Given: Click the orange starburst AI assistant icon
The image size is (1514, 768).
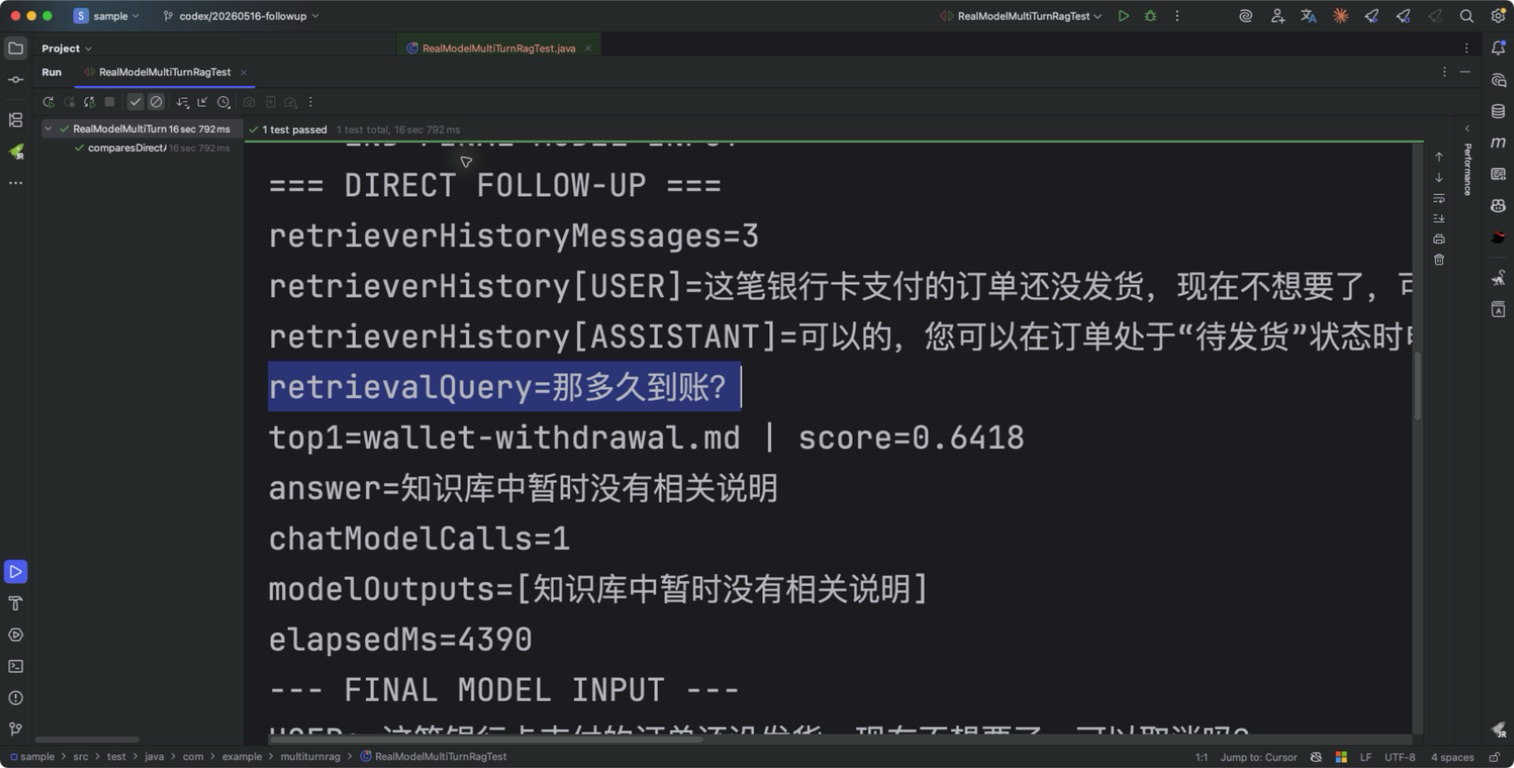Looking at the screenshot, I should pos(1340,16).
